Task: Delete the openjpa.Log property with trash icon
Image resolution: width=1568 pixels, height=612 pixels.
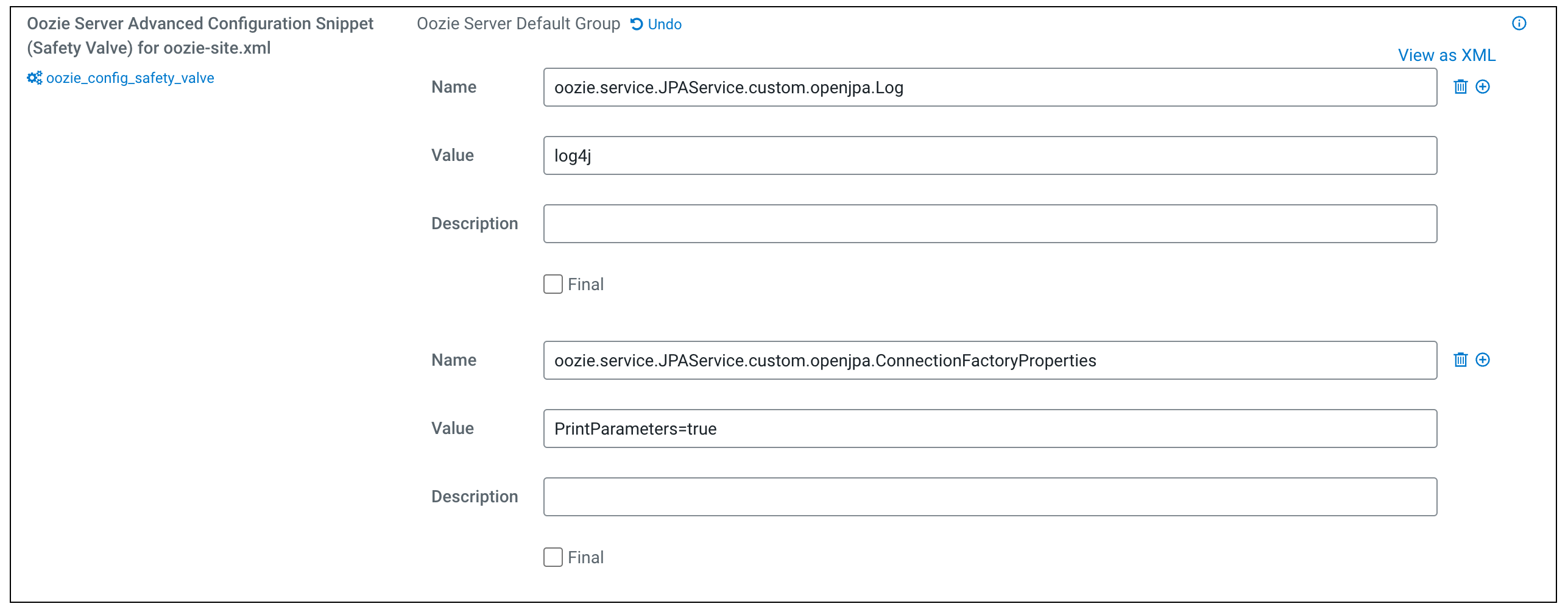Action: [1460, 87]
